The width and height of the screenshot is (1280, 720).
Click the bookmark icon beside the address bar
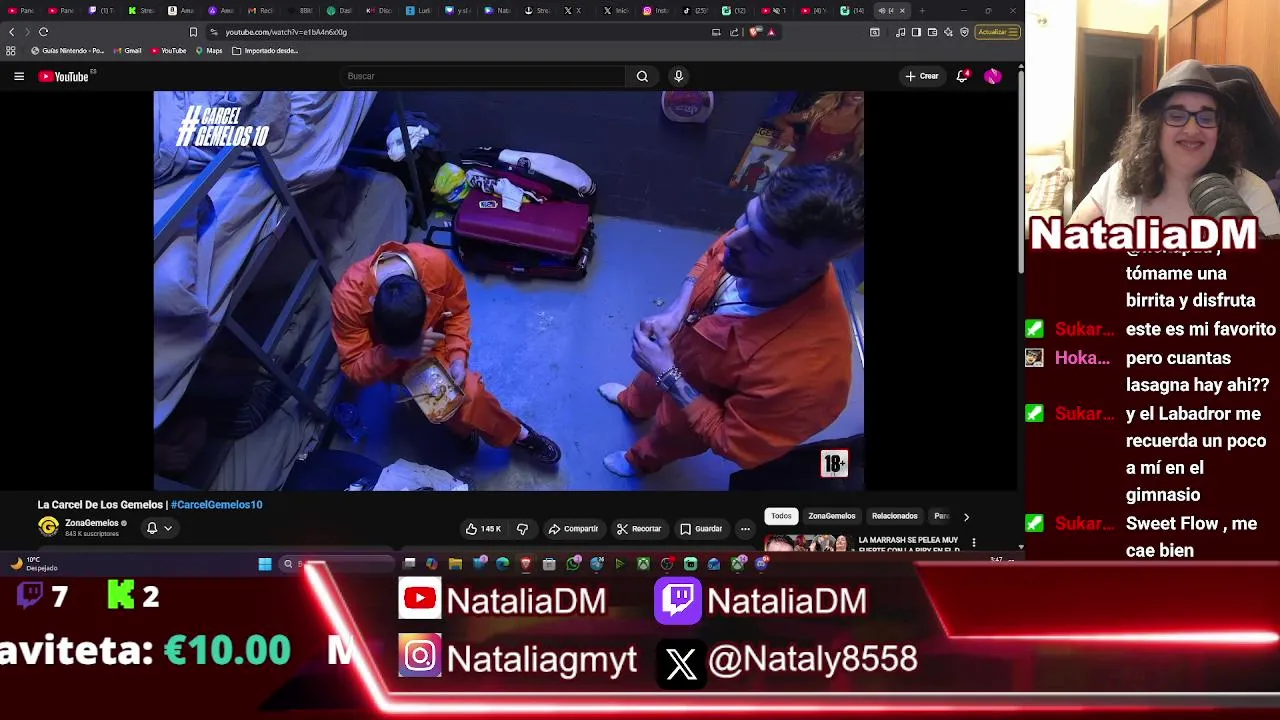[x=193, y=32]
